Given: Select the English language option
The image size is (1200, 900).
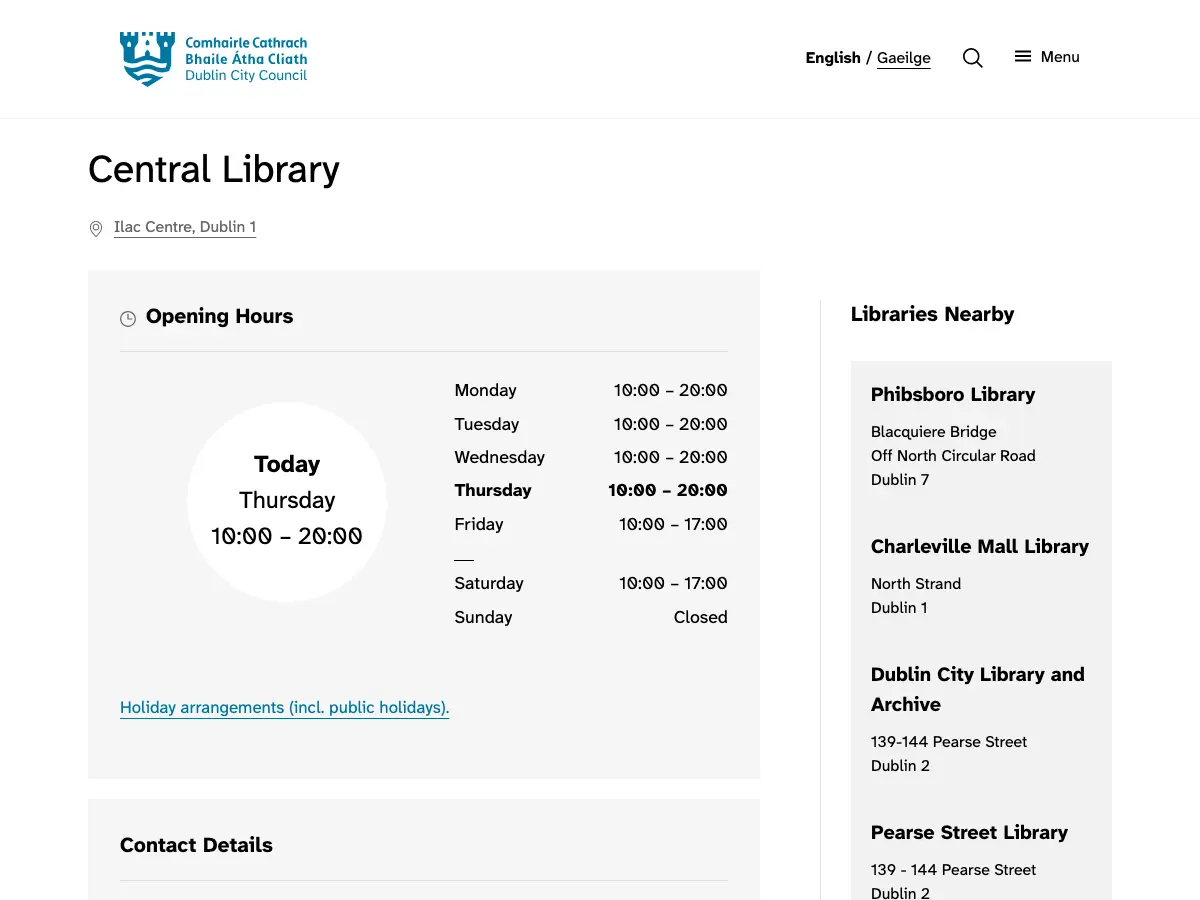Looking at the screenshot, I should coord(833,58).
